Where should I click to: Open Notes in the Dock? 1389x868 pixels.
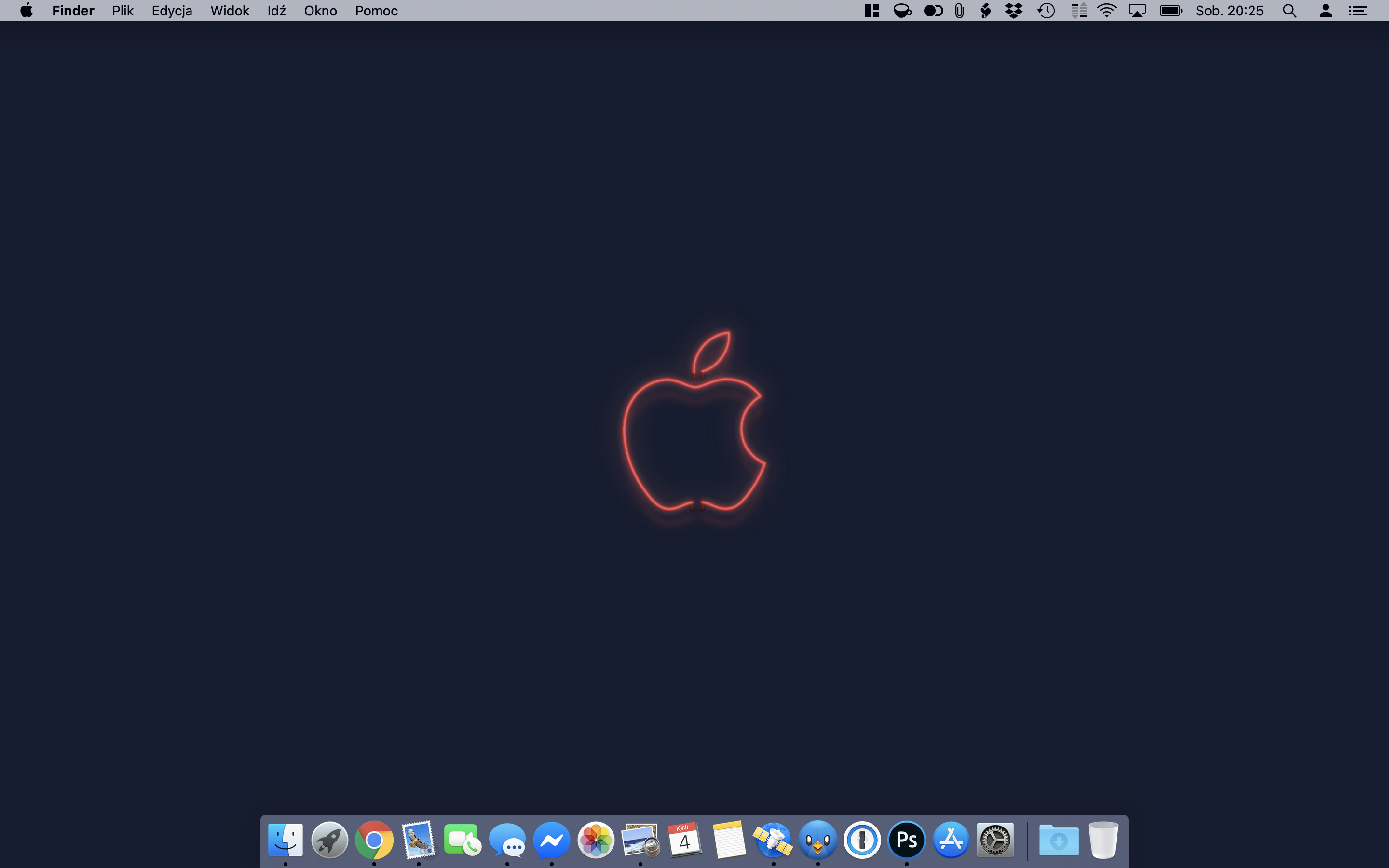point(729,840)
